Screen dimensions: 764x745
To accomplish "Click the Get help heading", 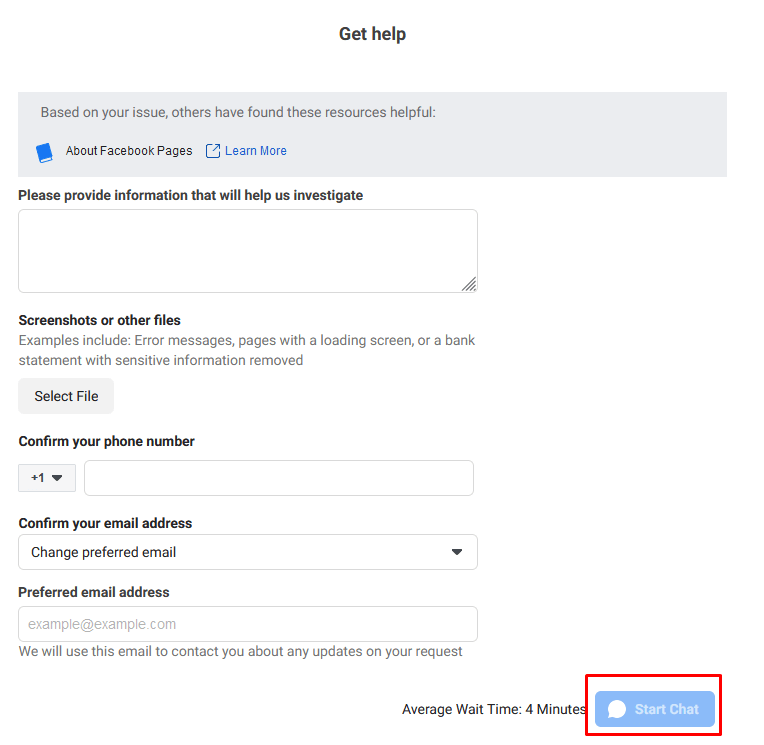I will tap(372, 34).
